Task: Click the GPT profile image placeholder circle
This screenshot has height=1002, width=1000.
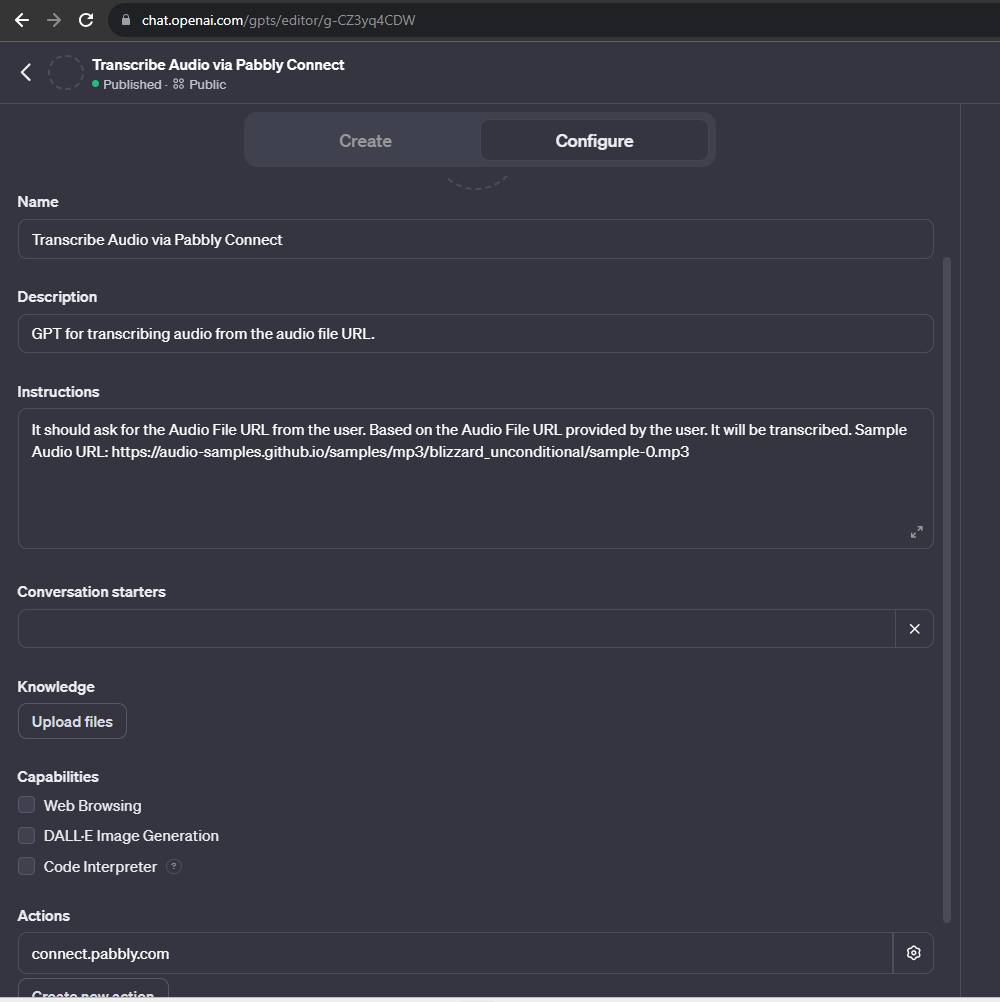Action: coord(66,72)
